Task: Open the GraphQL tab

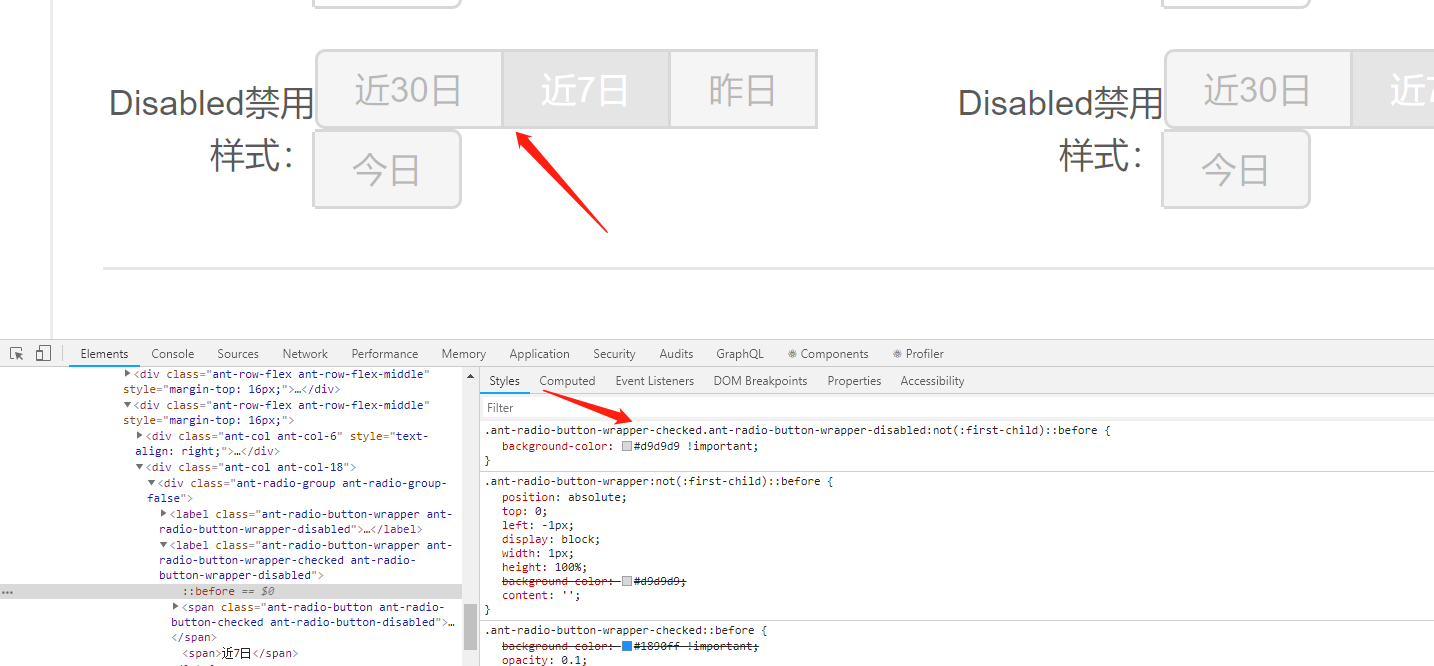Action: tap(740, 354)
